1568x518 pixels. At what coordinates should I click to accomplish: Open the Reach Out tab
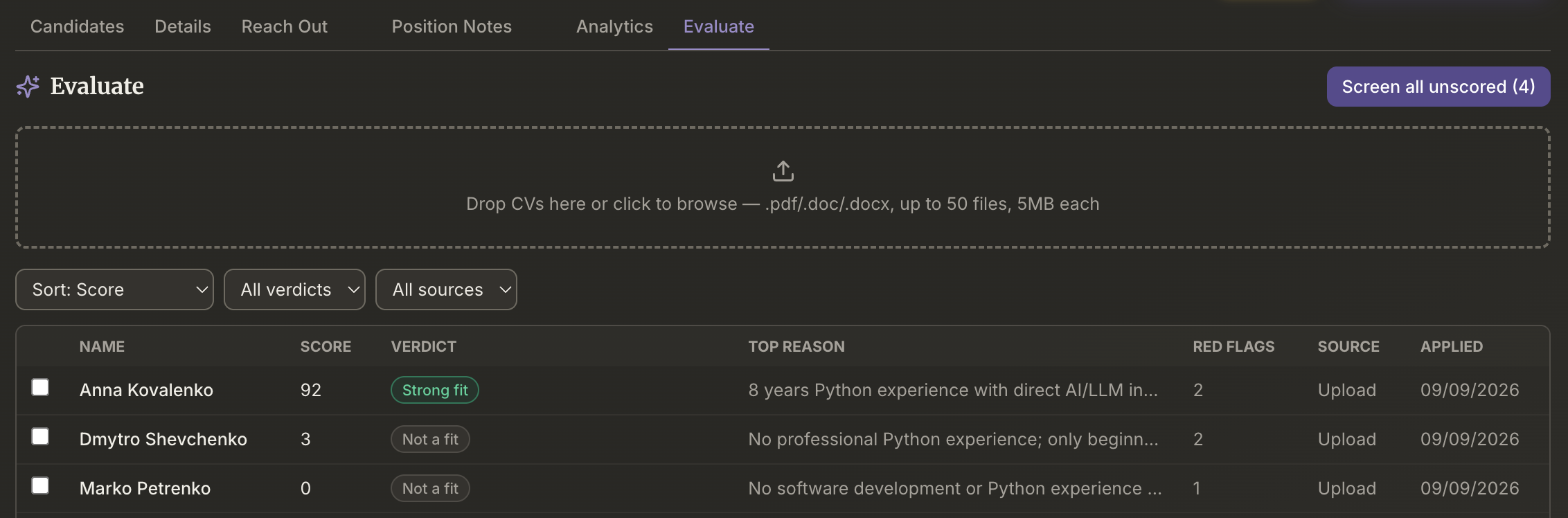285,26
